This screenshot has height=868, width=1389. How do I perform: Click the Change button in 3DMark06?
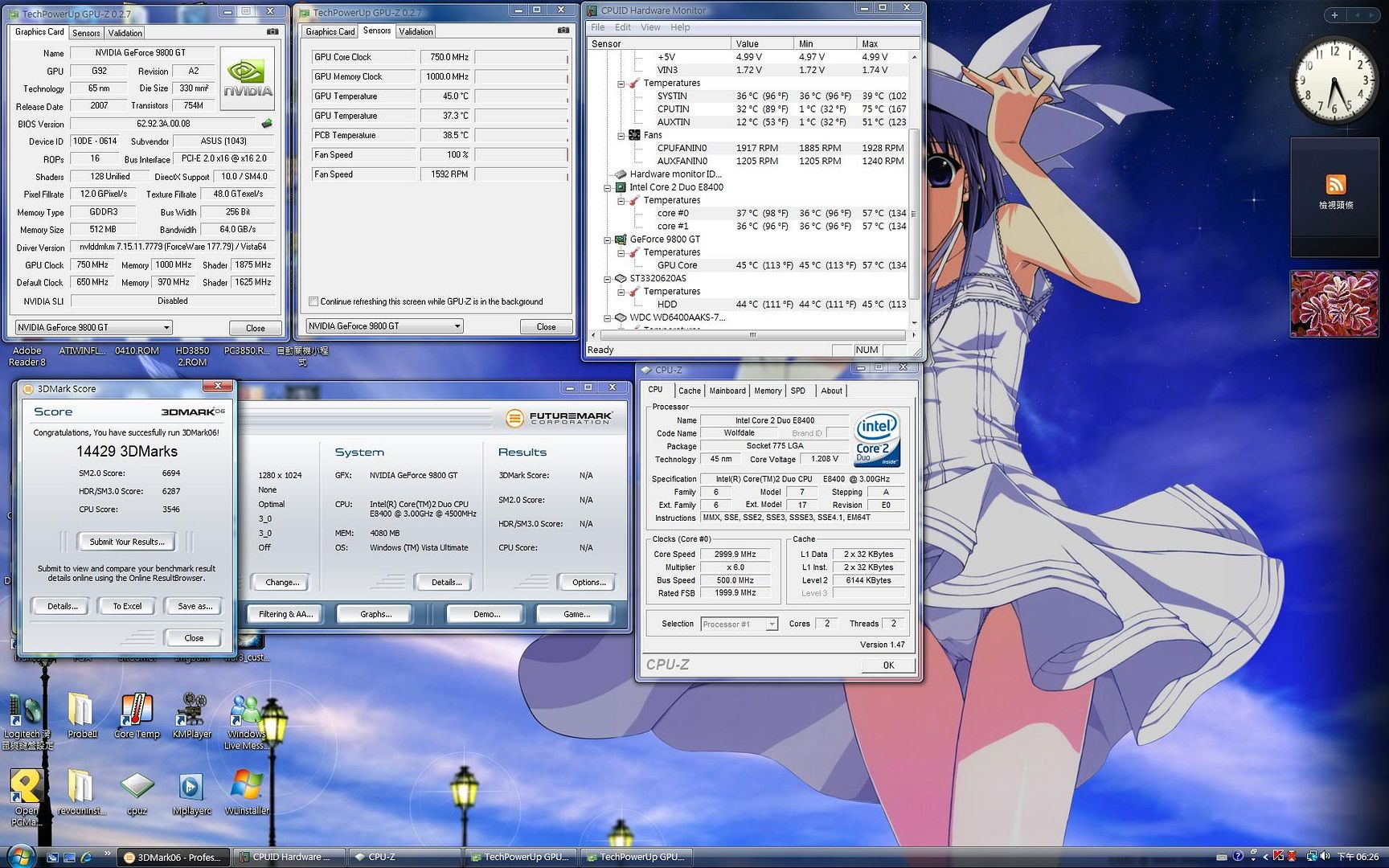click(x=282, y=582)
